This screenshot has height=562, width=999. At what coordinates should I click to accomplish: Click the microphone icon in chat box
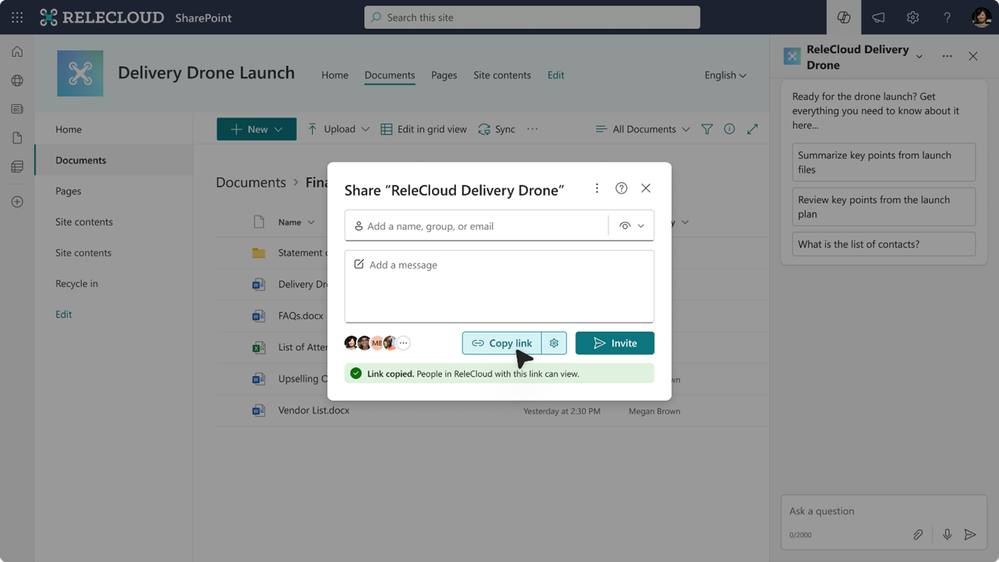[947, 535]
